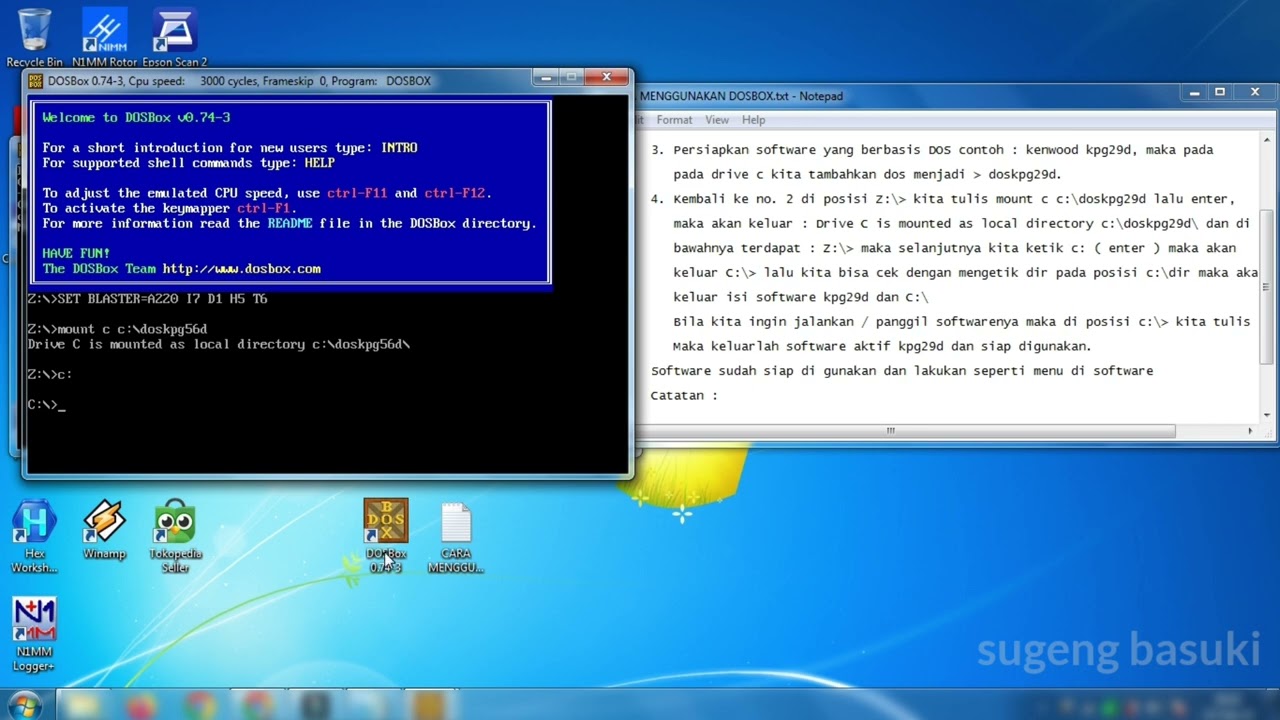1280x720 pixels.
Task: Select the DOSBox 0.74-3 desktop shortcut
Action: [385, 537]
